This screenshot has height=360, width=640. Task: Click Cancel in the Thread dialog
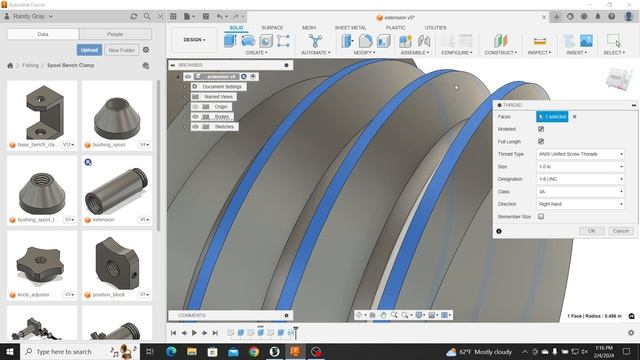click(x=621, y=231)
